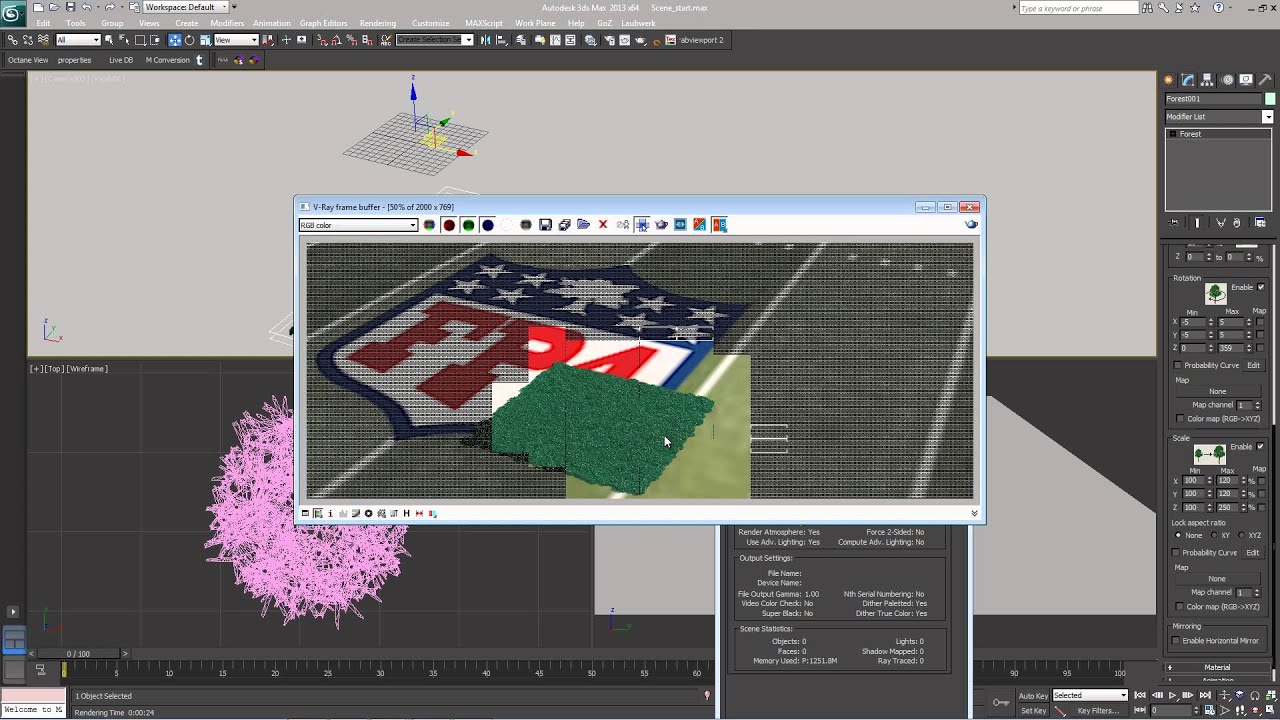Select the Move tool in main toolbar

tap(175, 40)
